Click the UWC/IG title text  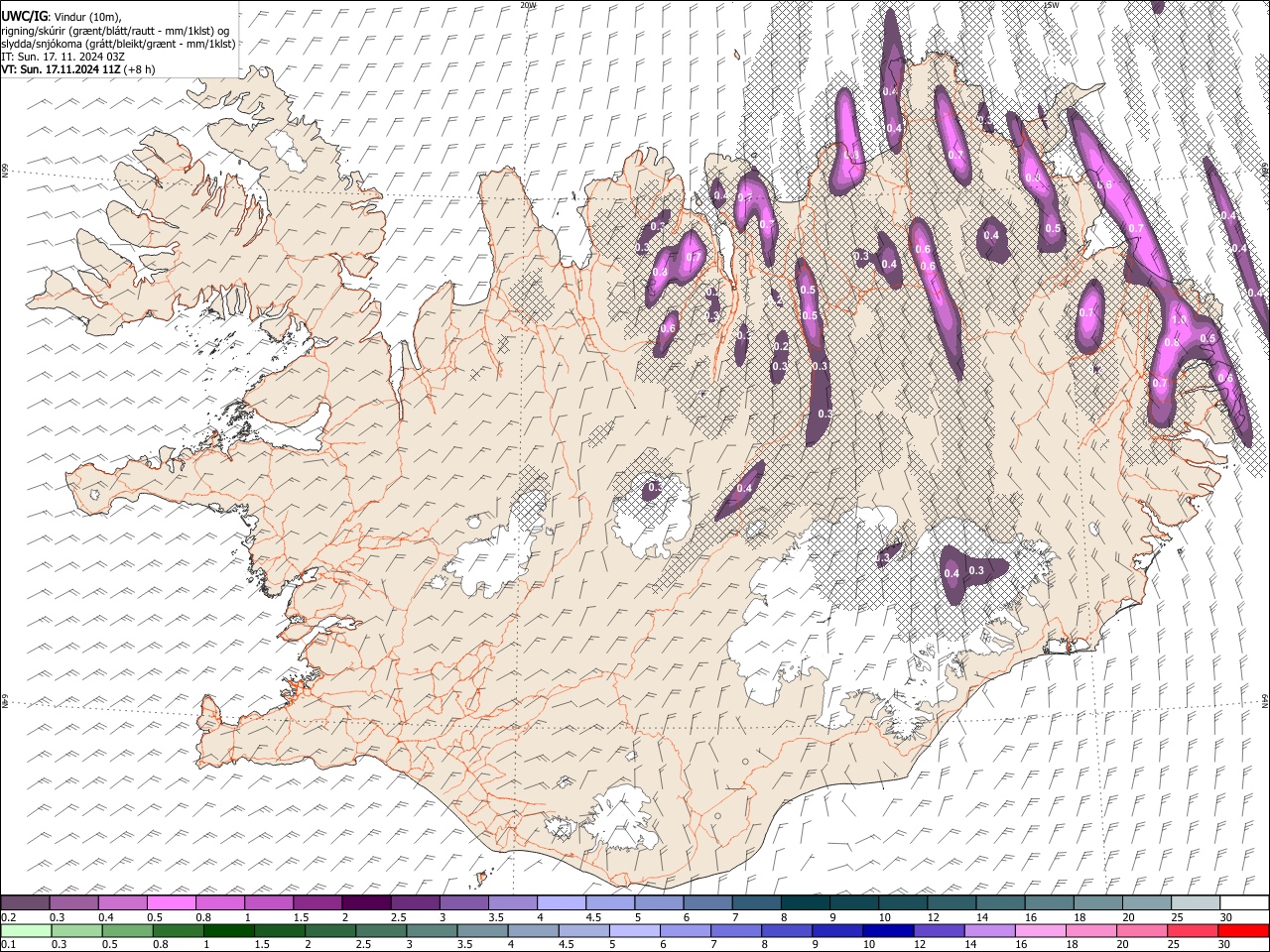pos(24,17)
